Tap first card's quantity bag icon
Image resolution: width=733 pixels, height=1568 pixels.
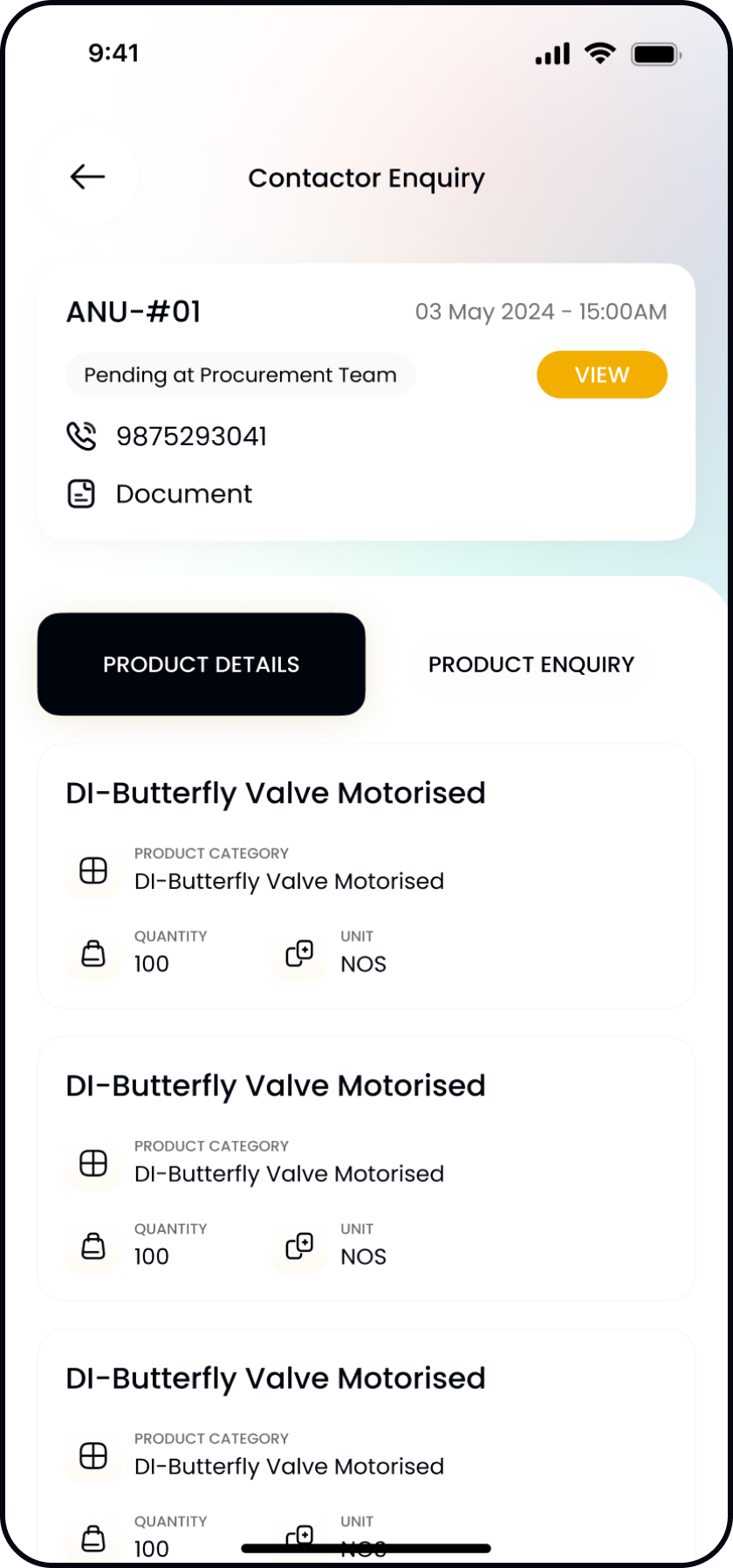[x=93, y=953]
